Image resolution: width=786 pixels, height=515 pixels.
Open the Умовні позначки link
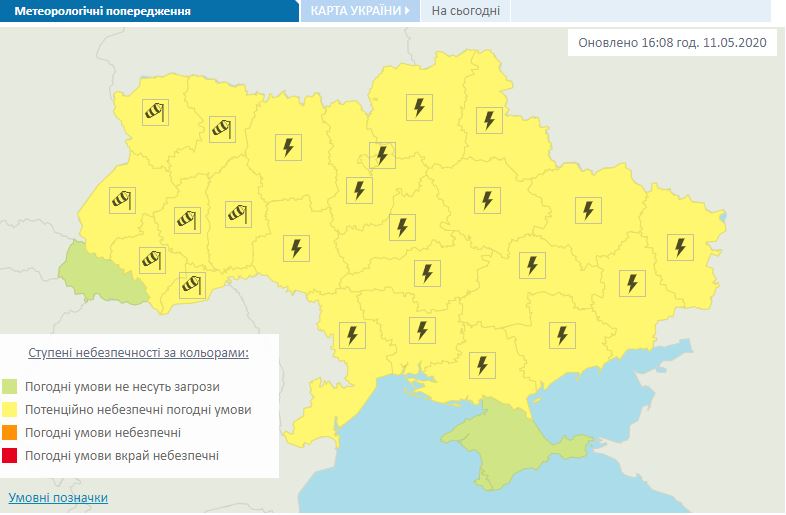coord(58,497)
